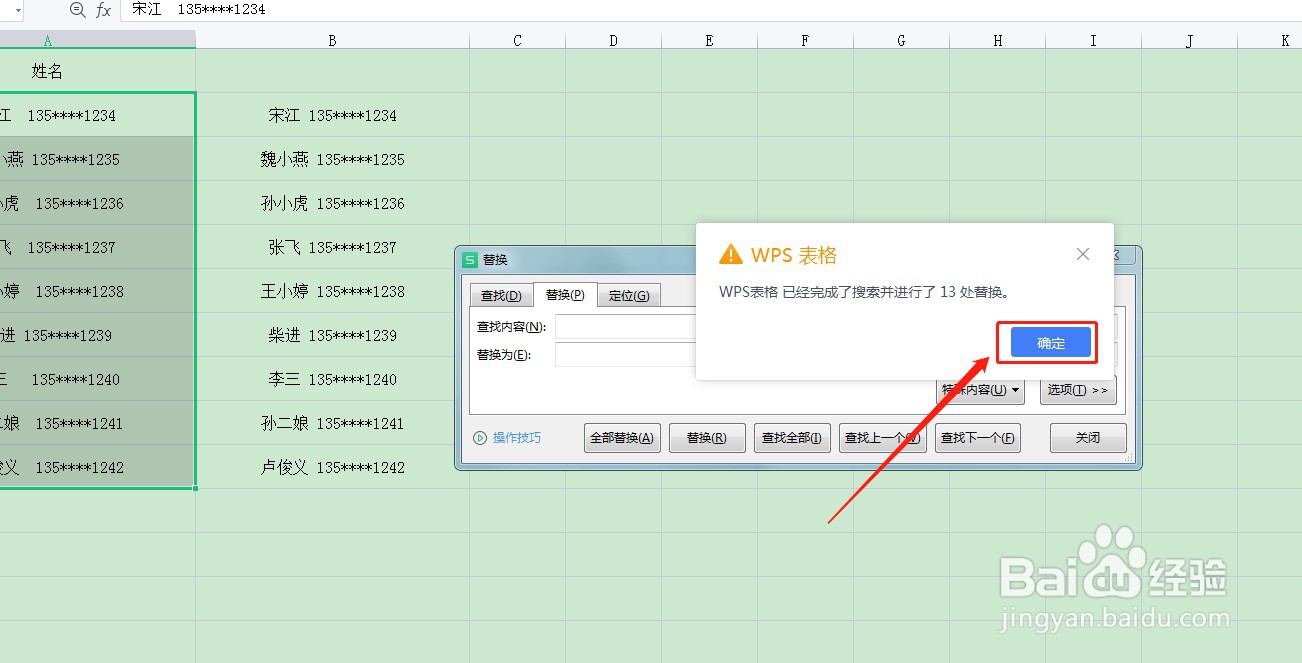The height and width of the screenshot is (663, 1302).
Task: Click column A cell ending 135****1234
Action: coord(98,115)
